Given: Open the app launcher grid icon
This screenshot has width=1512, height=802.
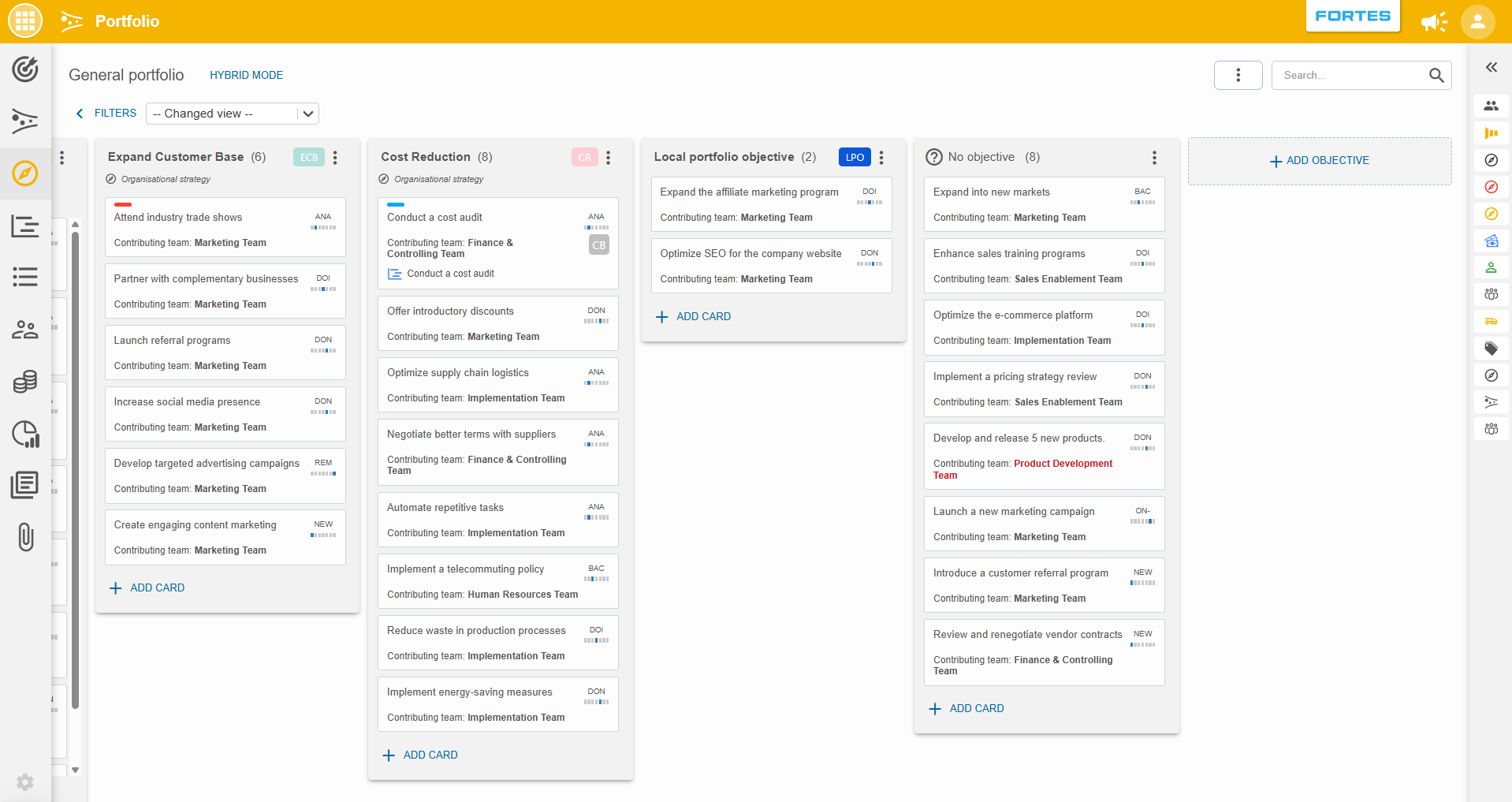Looking at the screenshot, I should pos(25,21).
